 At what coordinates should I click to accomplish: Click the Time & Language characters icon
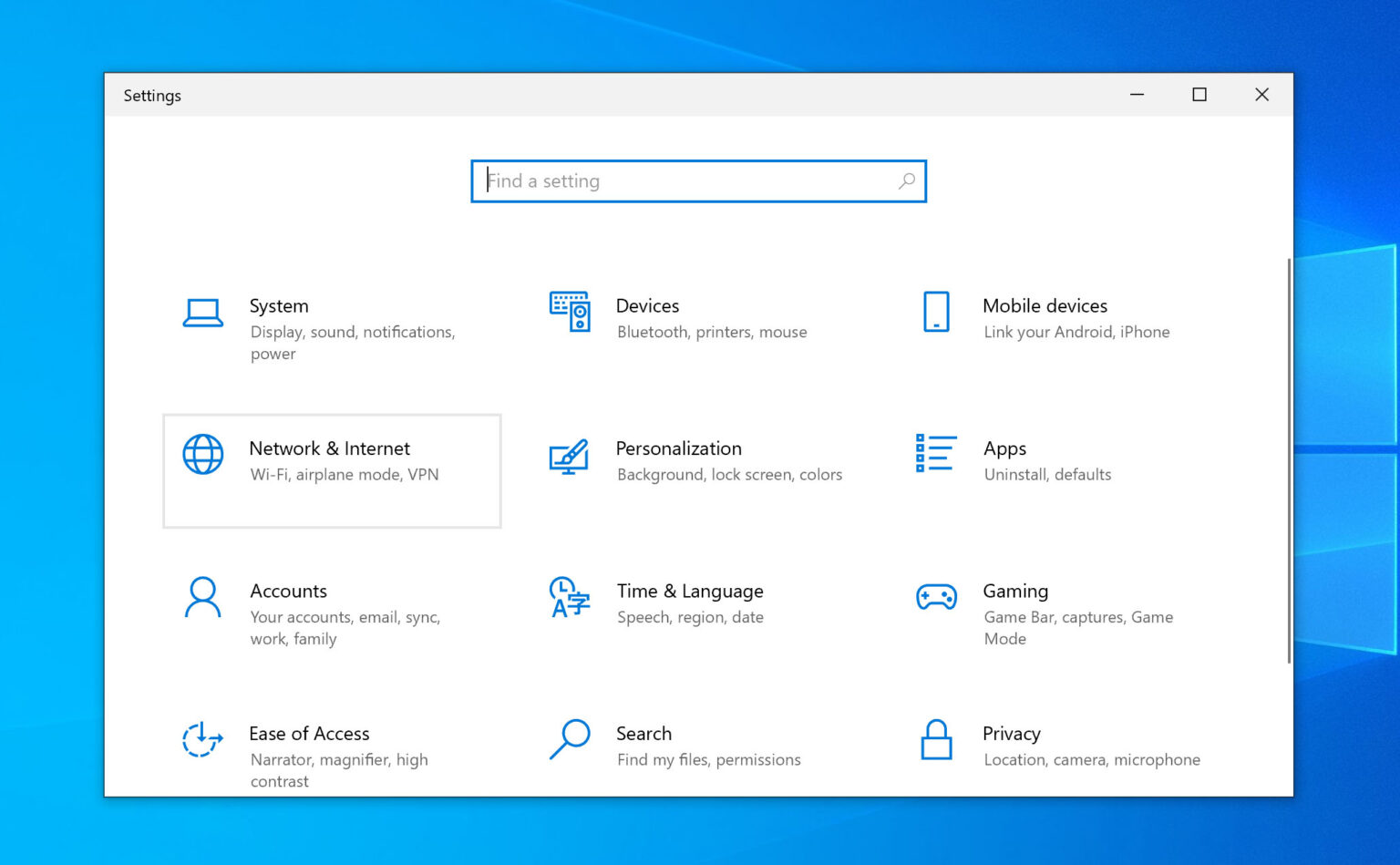coord(569,598)
